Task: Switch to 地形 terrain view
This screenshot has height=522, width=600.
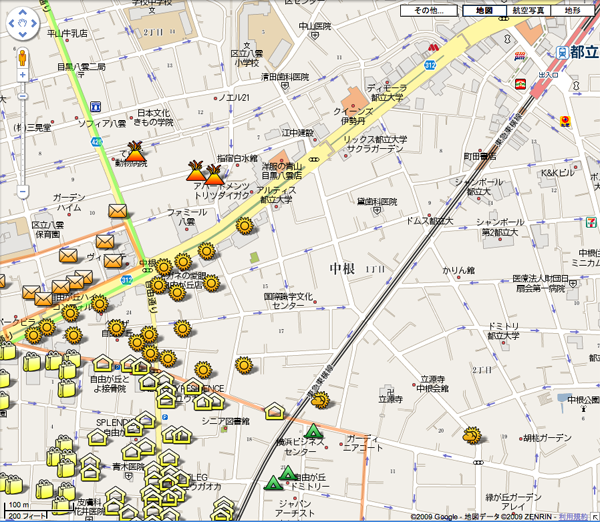Action: 571,11
